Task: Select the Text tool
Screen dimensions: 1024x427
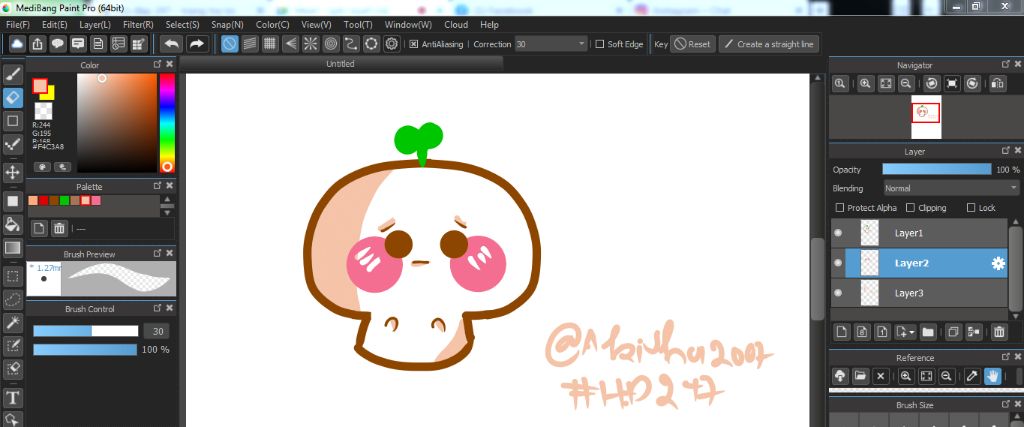Action: (13, 398)
